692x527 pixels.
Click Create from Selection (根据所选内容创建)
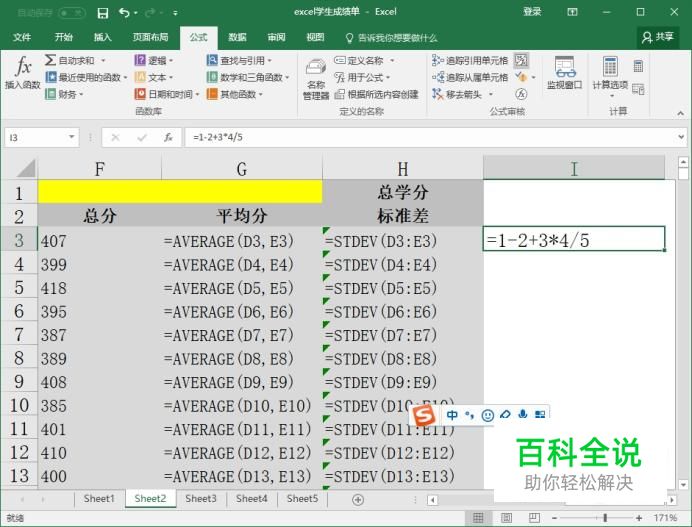(376, 94)
